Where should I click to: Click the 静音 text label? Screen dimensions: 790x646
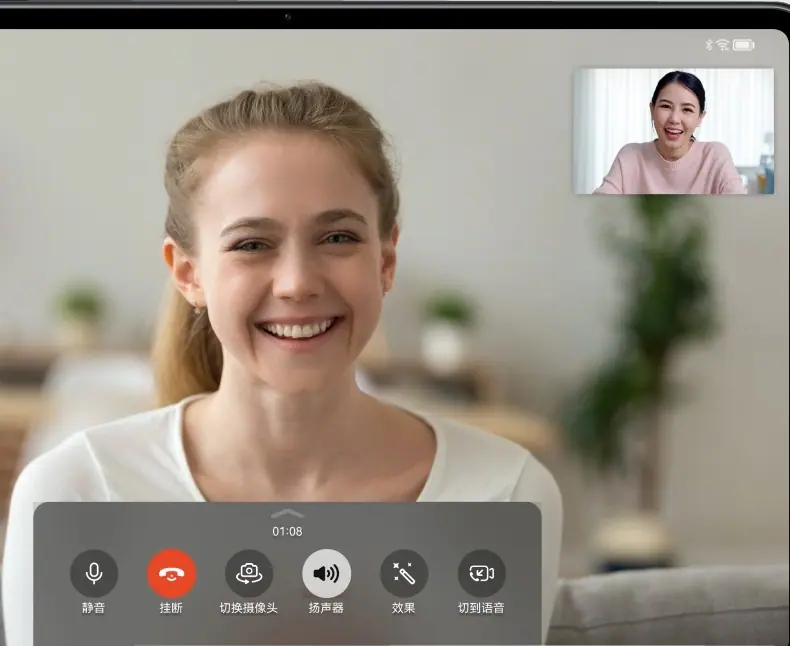tap(94, 608)
